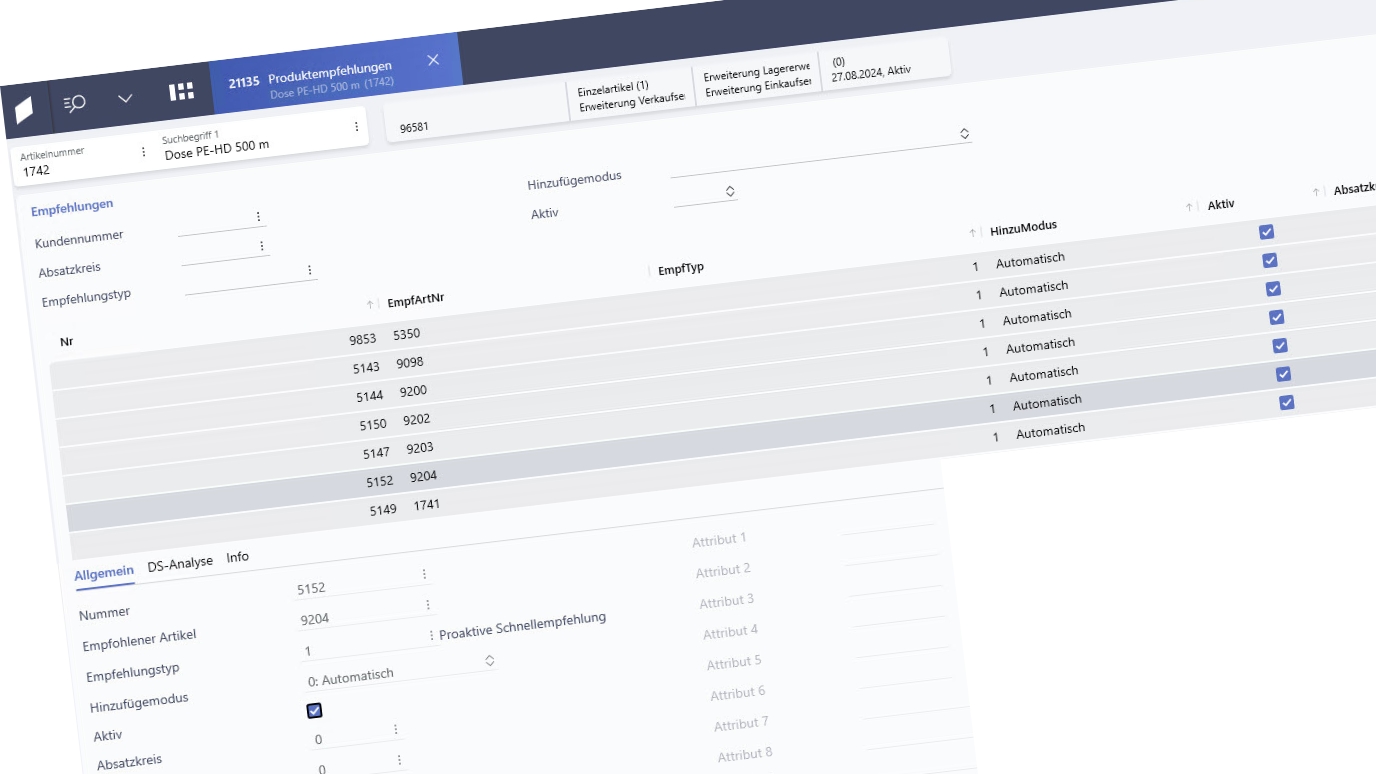Screen dimensions: 1376x774
Task: Select table cell 5144
Action: 369,397
